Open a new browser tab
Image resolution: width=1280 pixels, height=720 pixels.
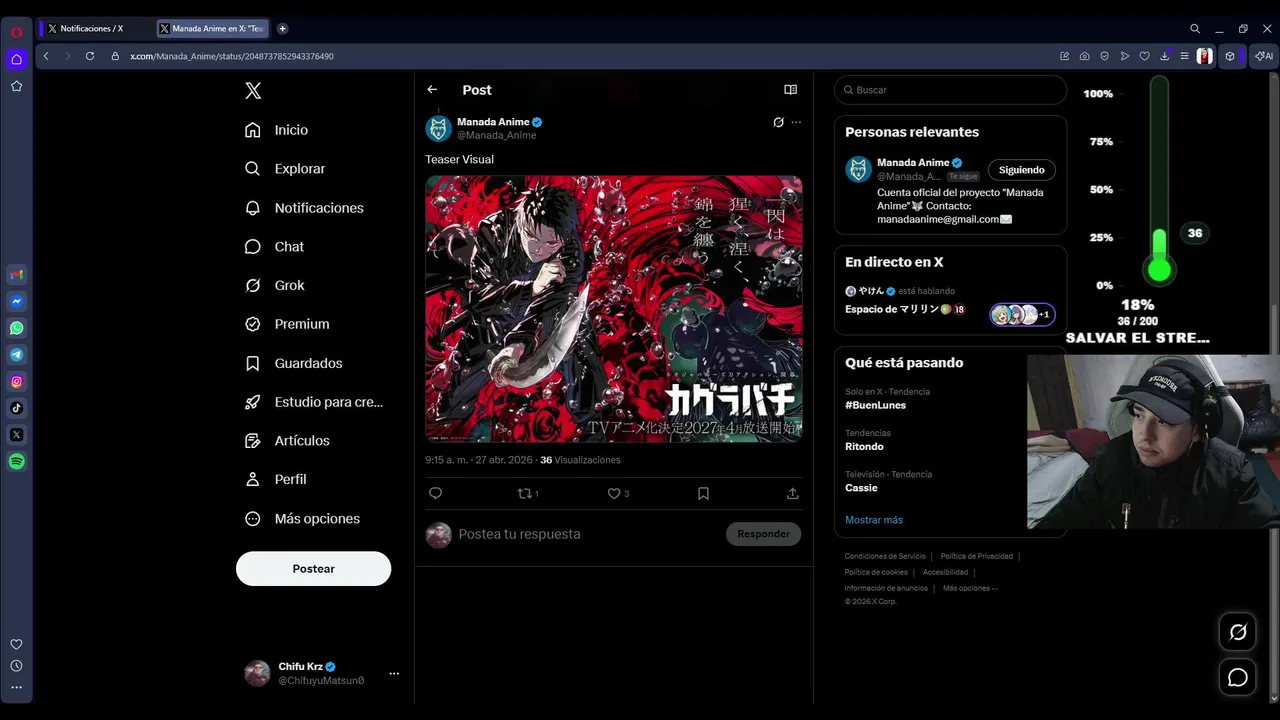(282, 29)
